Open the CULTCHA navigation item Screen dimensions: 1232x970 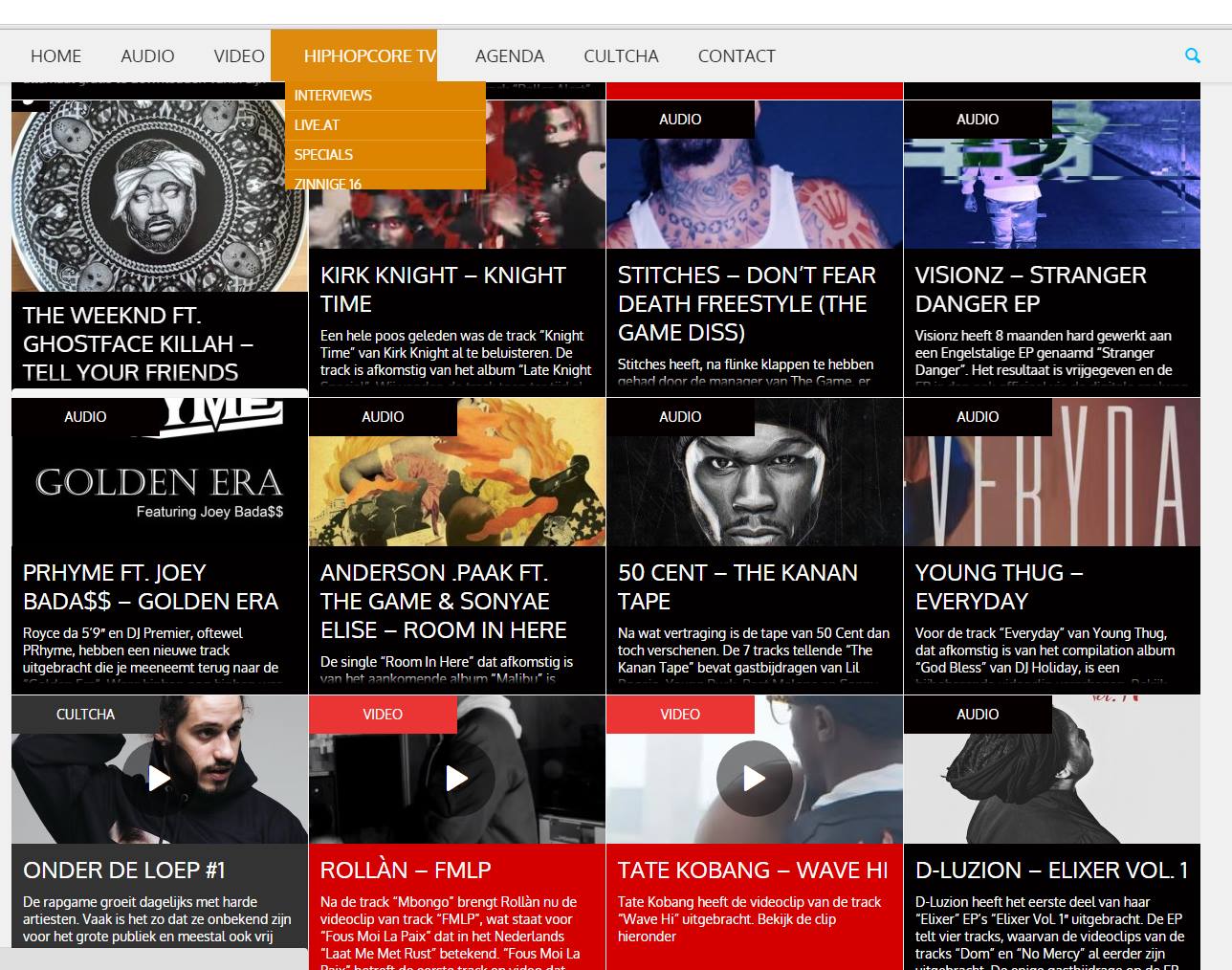(621, 55)
